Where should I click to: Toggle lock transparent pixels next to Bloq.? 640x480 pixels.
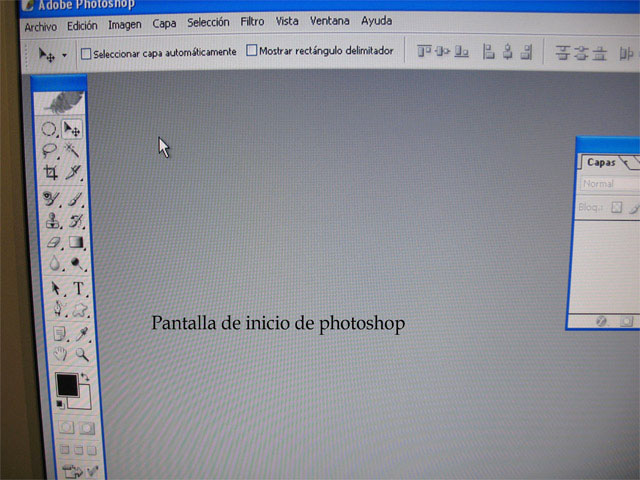pyautogui.click(x=616, y=208)
